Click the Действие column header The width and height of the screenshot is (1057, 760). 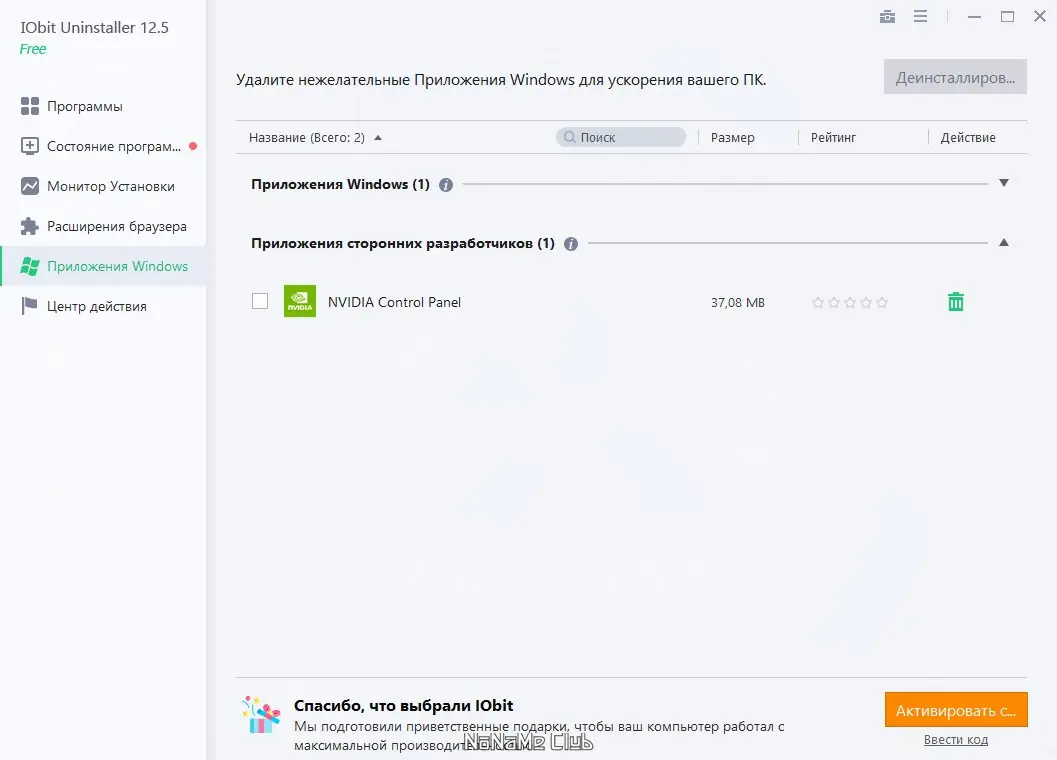pyautogui.click(x=968, y=138)
